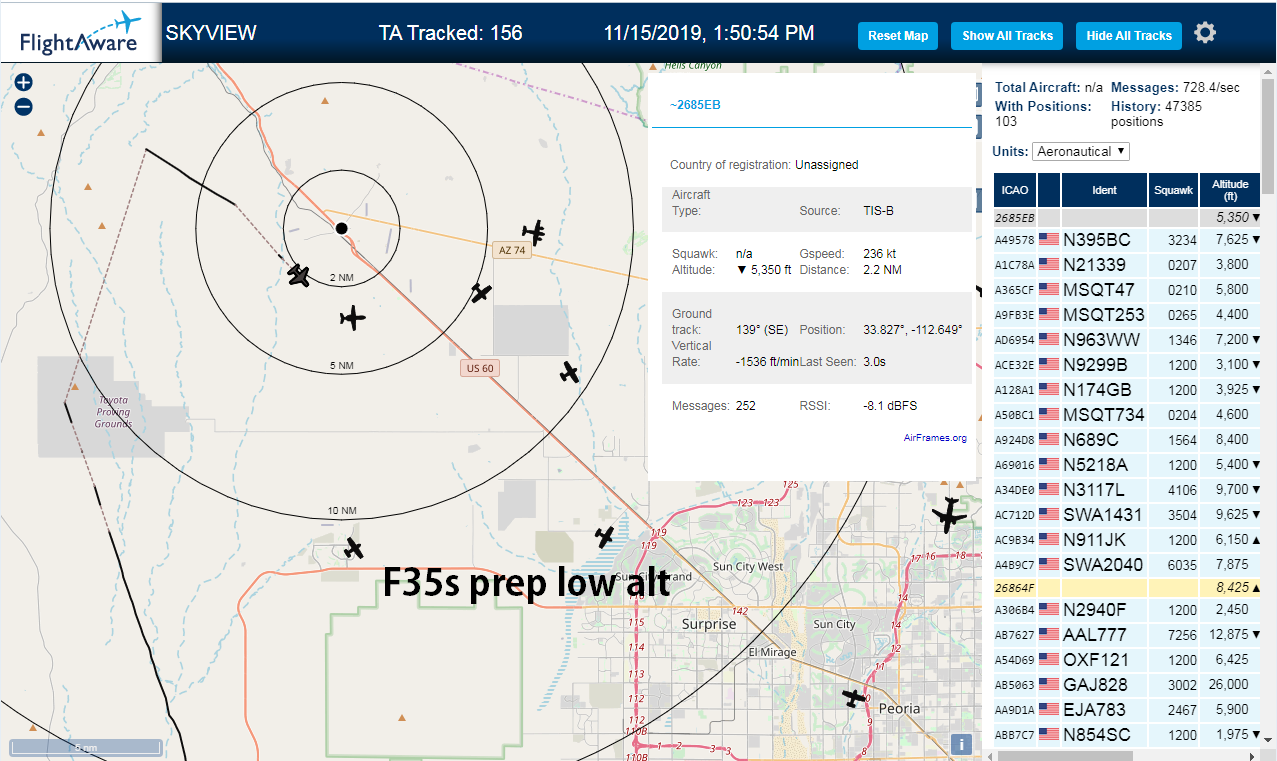Screen dimensions: 1277x761
Task: Click Show All Tracks
Action: (1007, 36)
